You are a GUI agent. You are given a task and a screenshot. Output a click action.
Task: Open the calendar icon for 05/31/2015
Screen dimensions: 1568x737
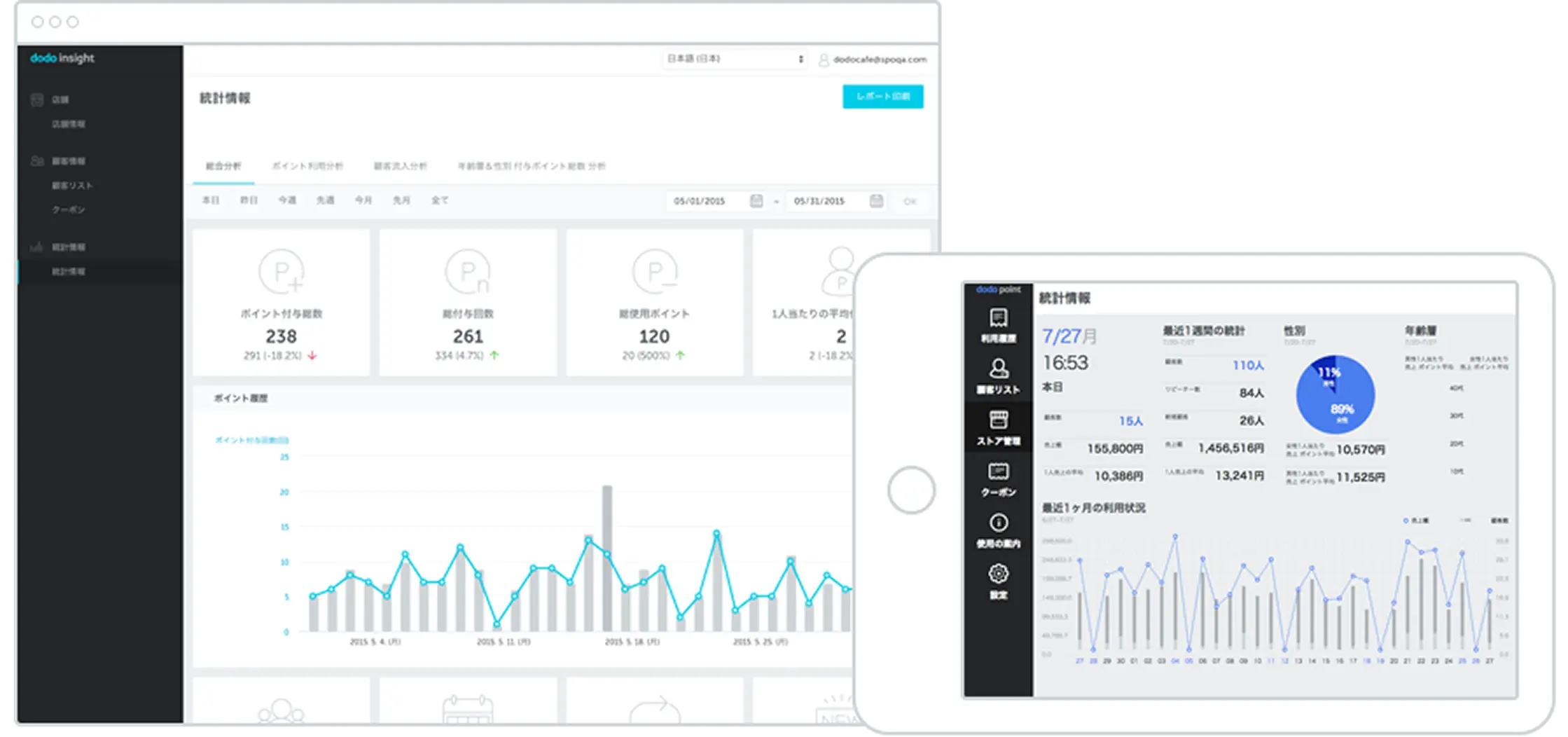876,201
